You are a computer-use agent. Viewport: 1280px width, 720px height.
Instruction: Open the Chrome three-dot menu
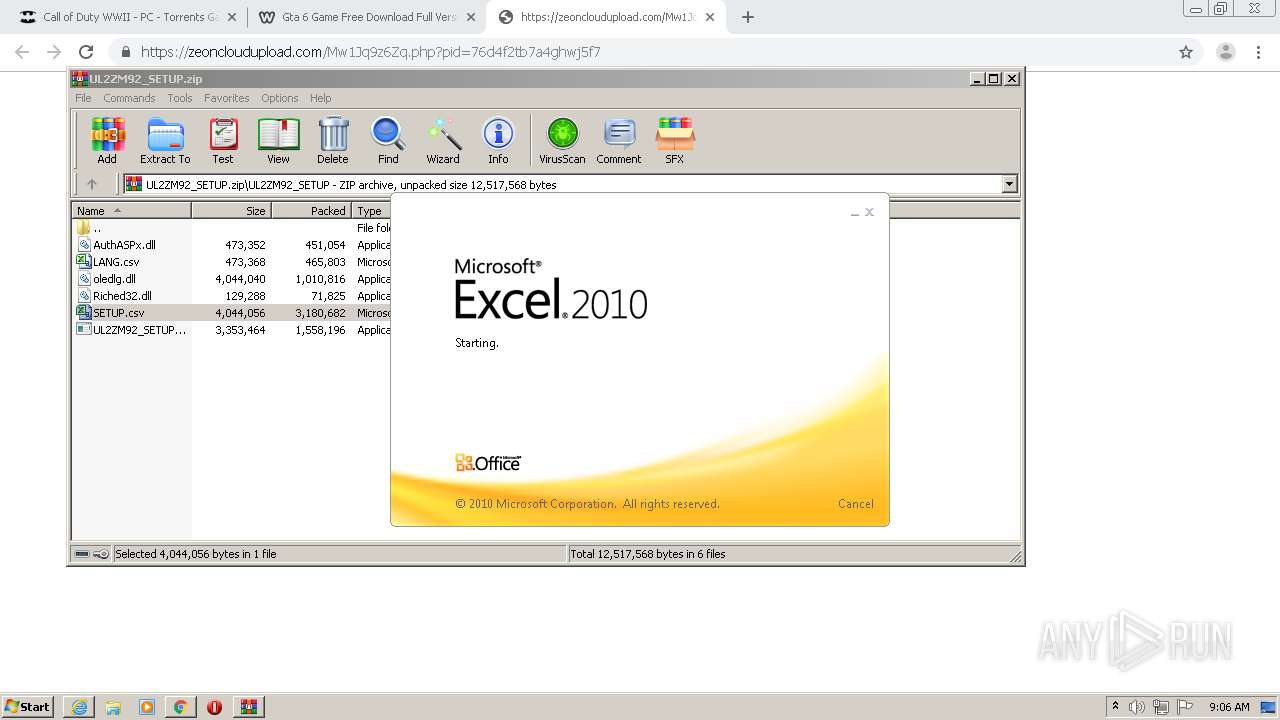(1259, 52)
